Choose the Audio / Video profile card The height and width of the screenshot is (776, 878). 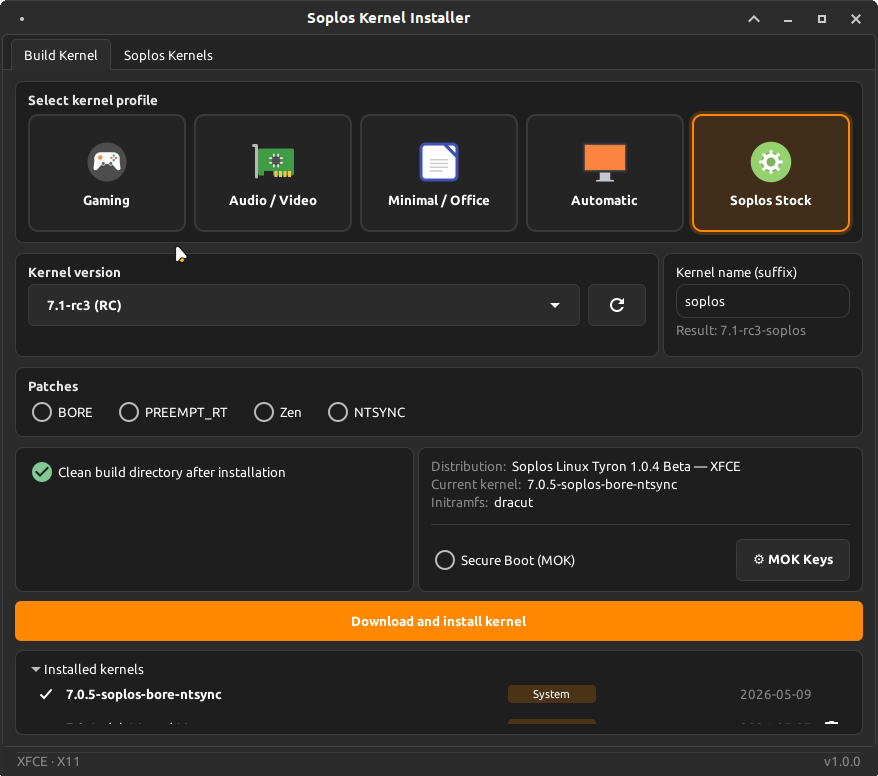(x=273, y=173)
